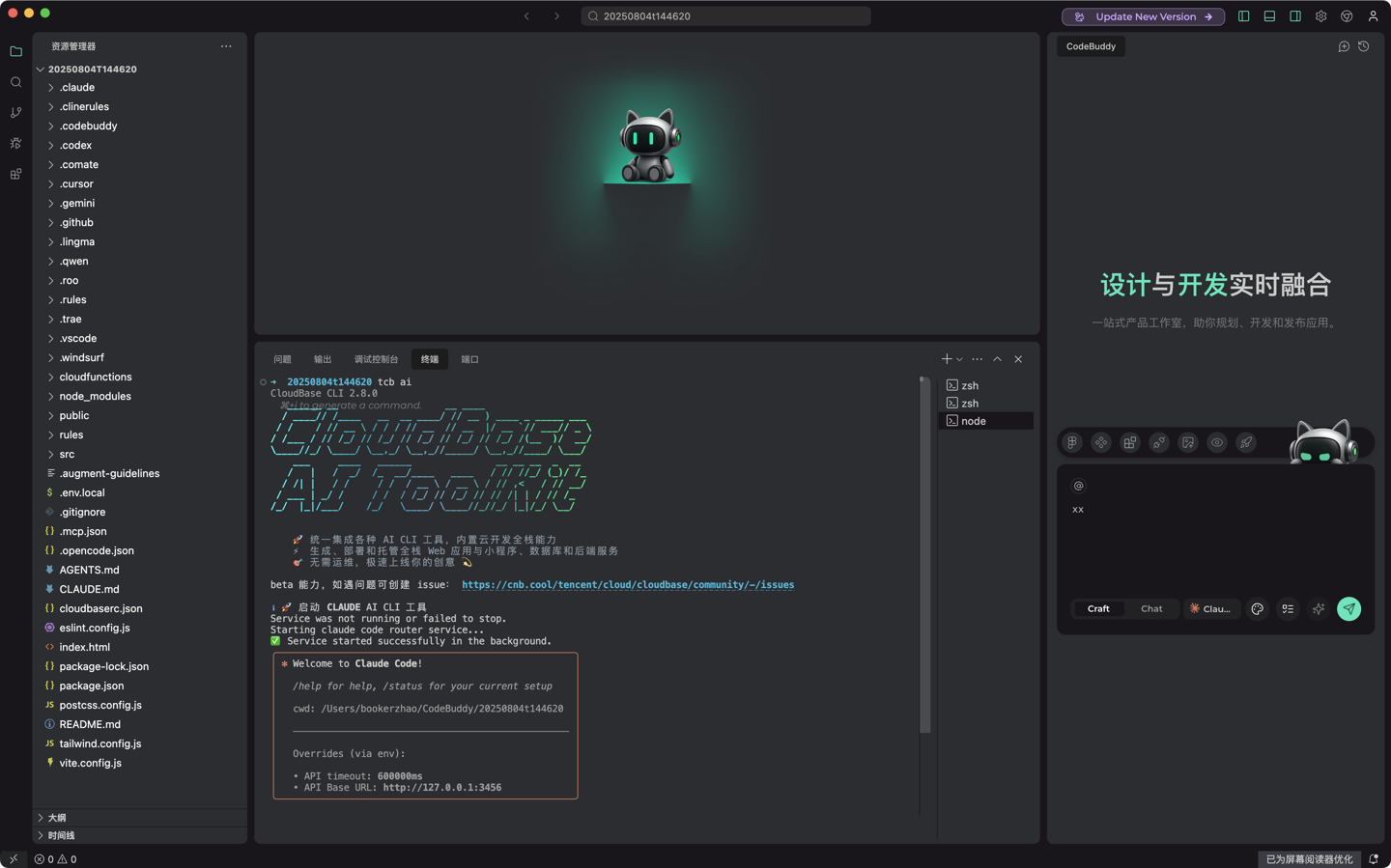Send the chat message with paper-plane button
This screenshot has width=1391, height=868.
click(x=1348, y=609)
